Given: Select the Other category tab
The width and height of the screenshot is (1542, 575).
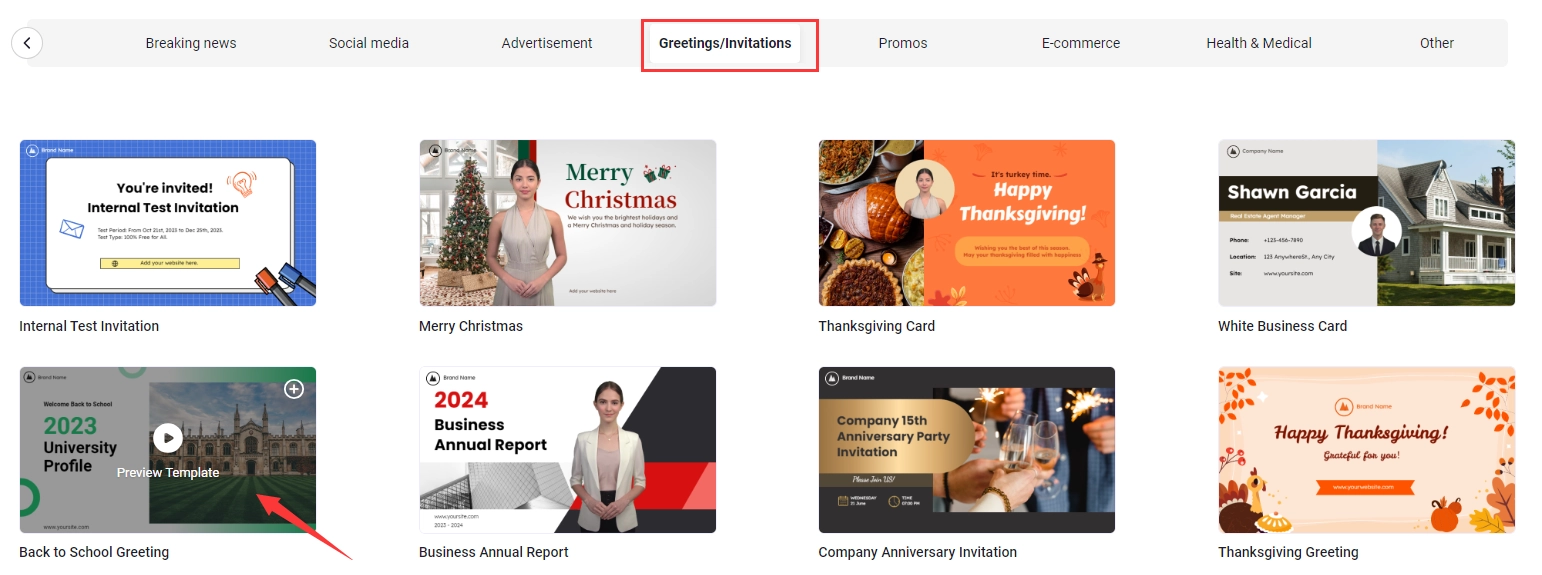Looking at the screenshot, I should (1437, 43).
